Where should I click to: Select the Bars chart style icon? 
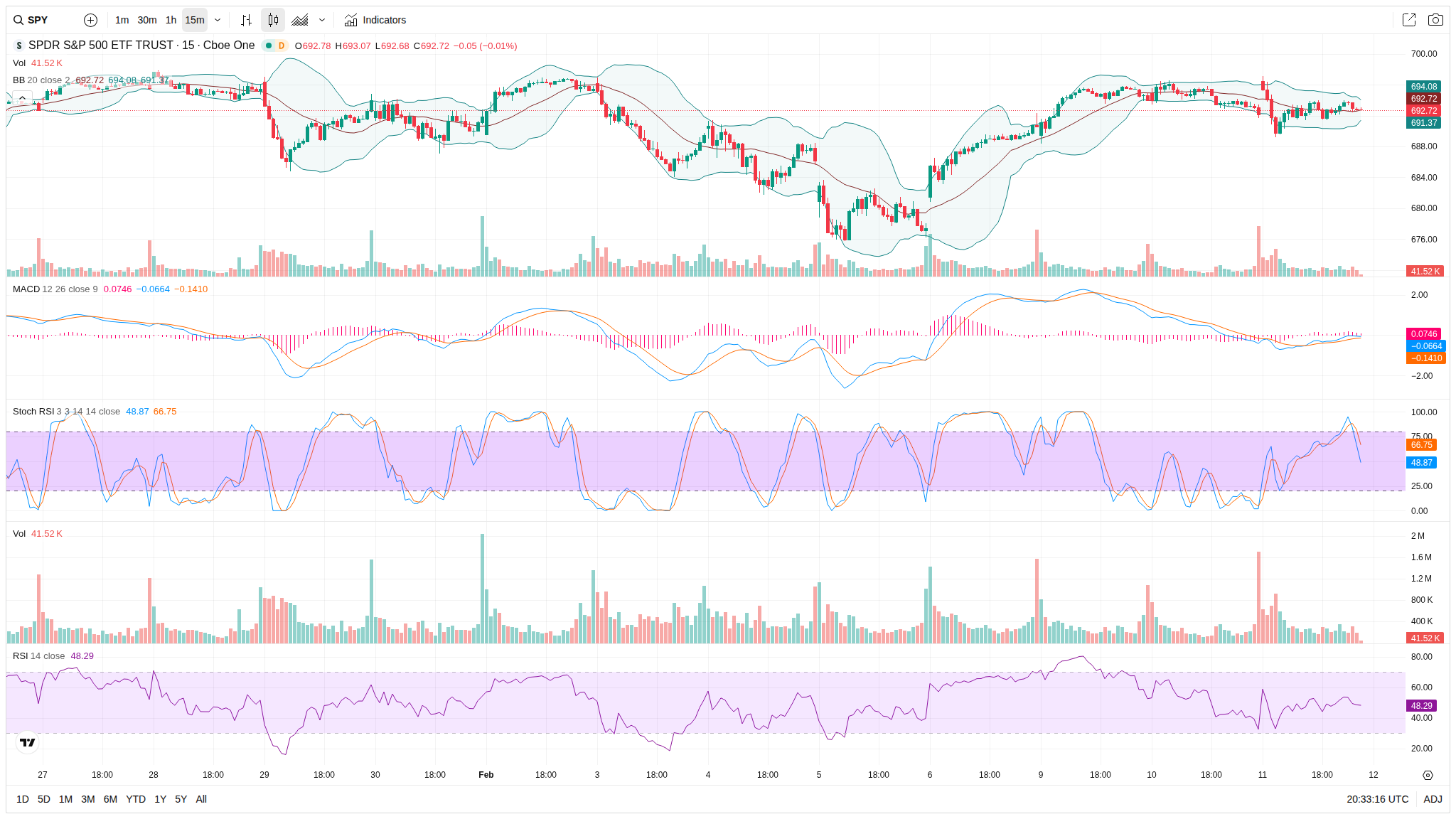[246, 20]
